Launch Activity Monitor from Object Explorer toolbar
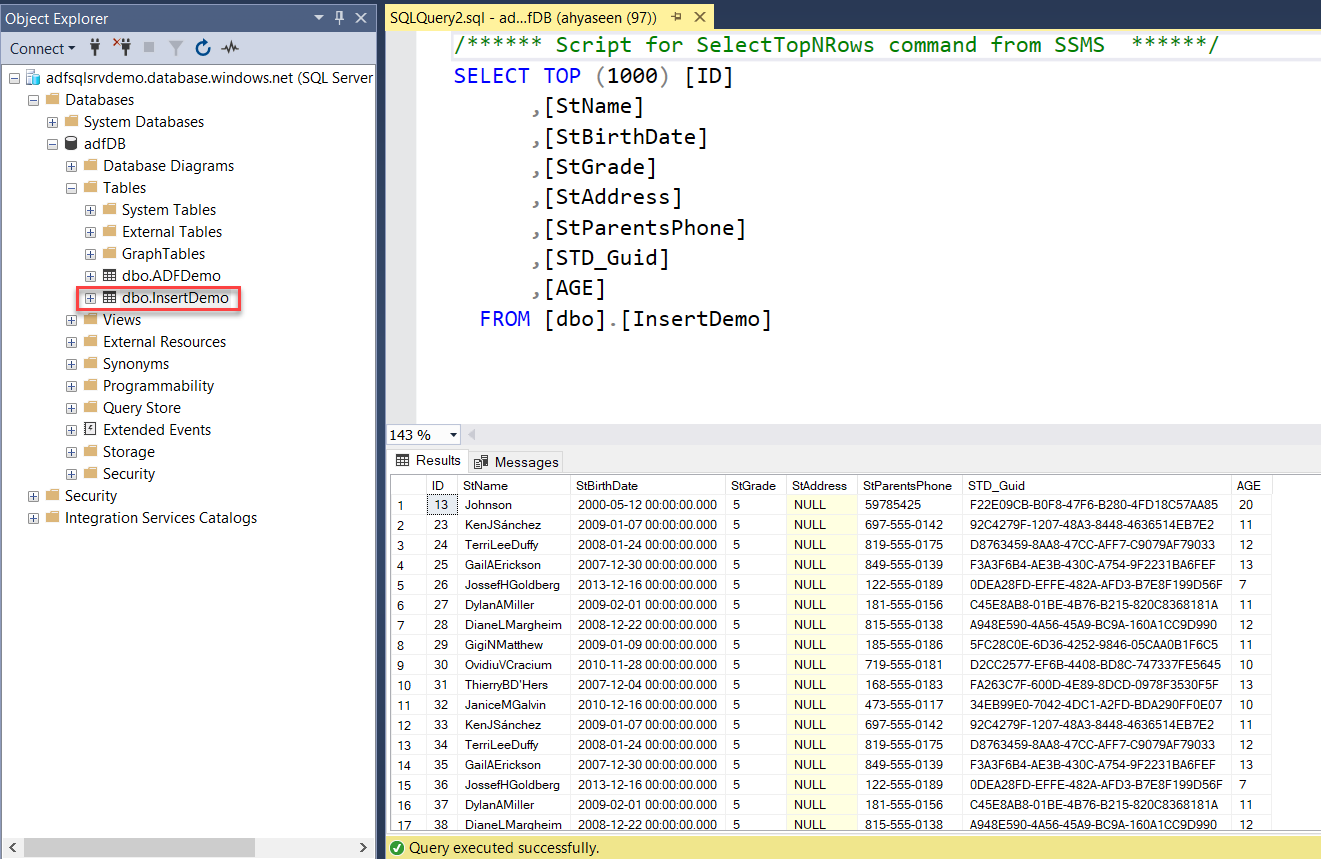The image size is (1321, 859). coord(231,48)
